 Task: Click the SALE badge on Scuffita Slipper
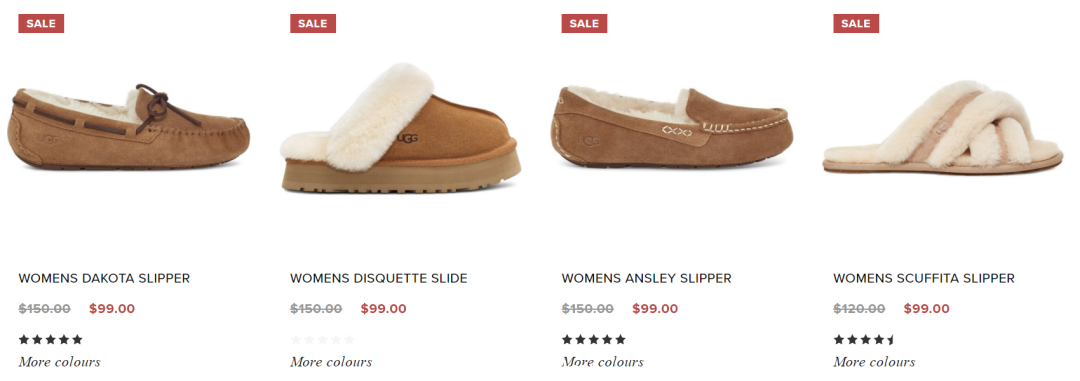pyautogui.click(x=856, y=23)
